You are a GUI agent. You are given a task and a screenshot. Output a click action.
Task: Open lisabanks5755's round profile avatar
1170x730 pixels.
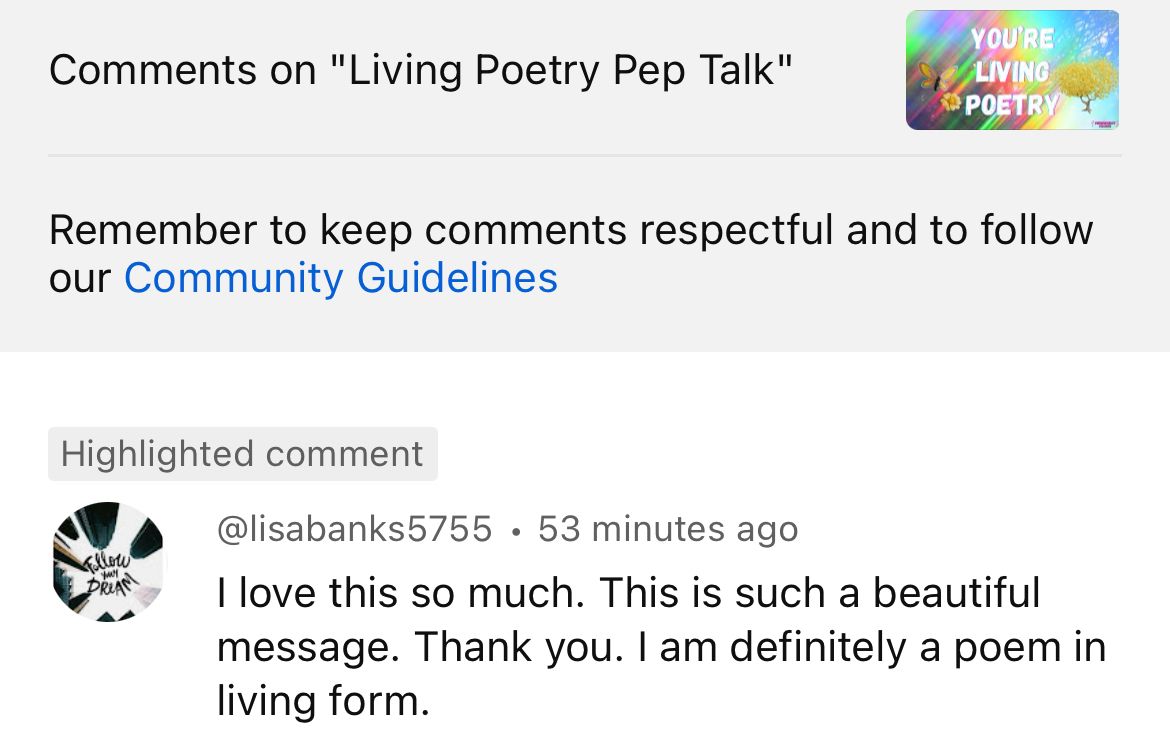107,562
